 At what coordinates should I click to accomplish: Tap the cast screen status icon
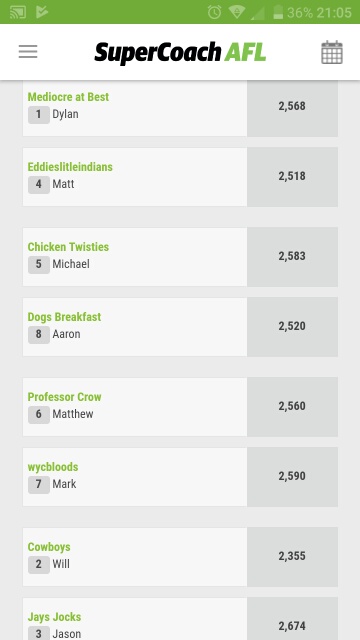click(x=18, y=12)
